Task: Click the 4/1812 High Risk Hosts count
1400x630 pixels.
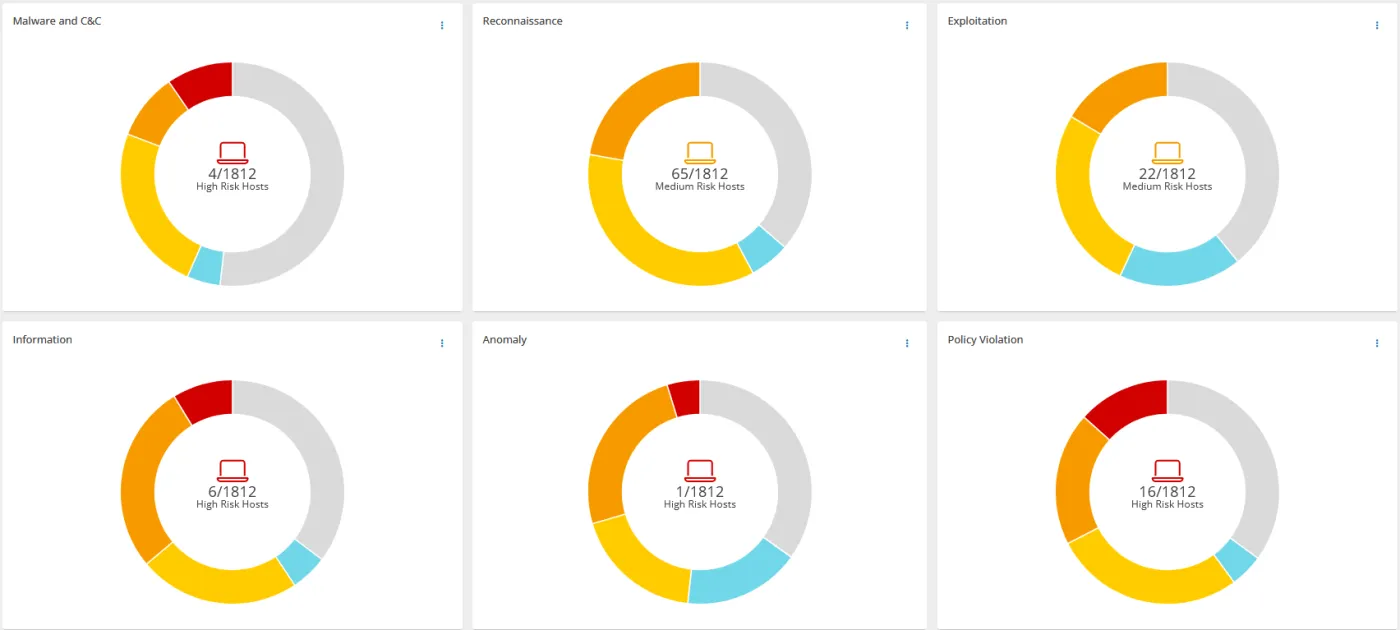Action: [x=232, y=174]
